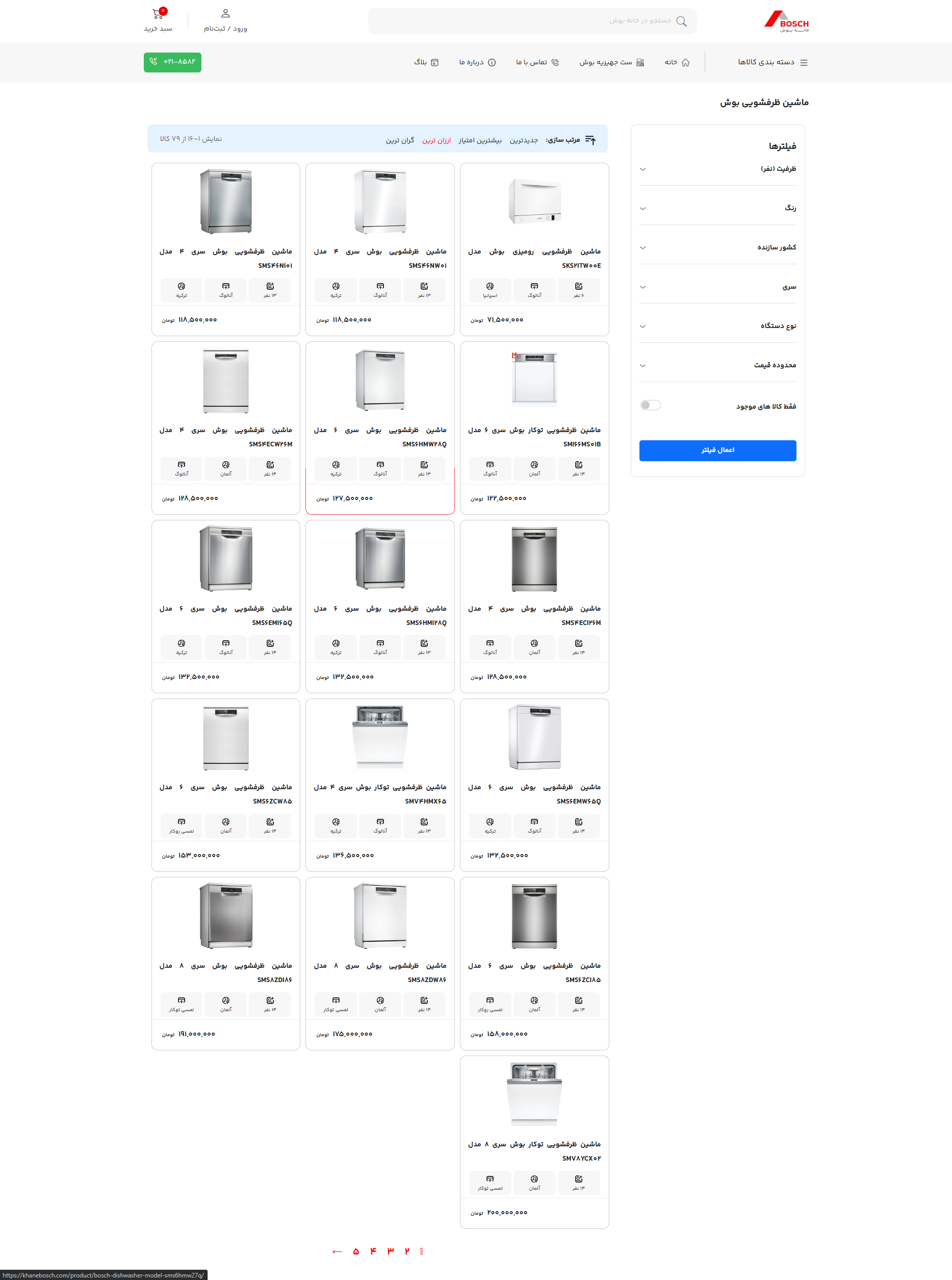Go to pagination page ۲
The height and width of the screenshot is (1280, 952).
[x=407, y=1250]
